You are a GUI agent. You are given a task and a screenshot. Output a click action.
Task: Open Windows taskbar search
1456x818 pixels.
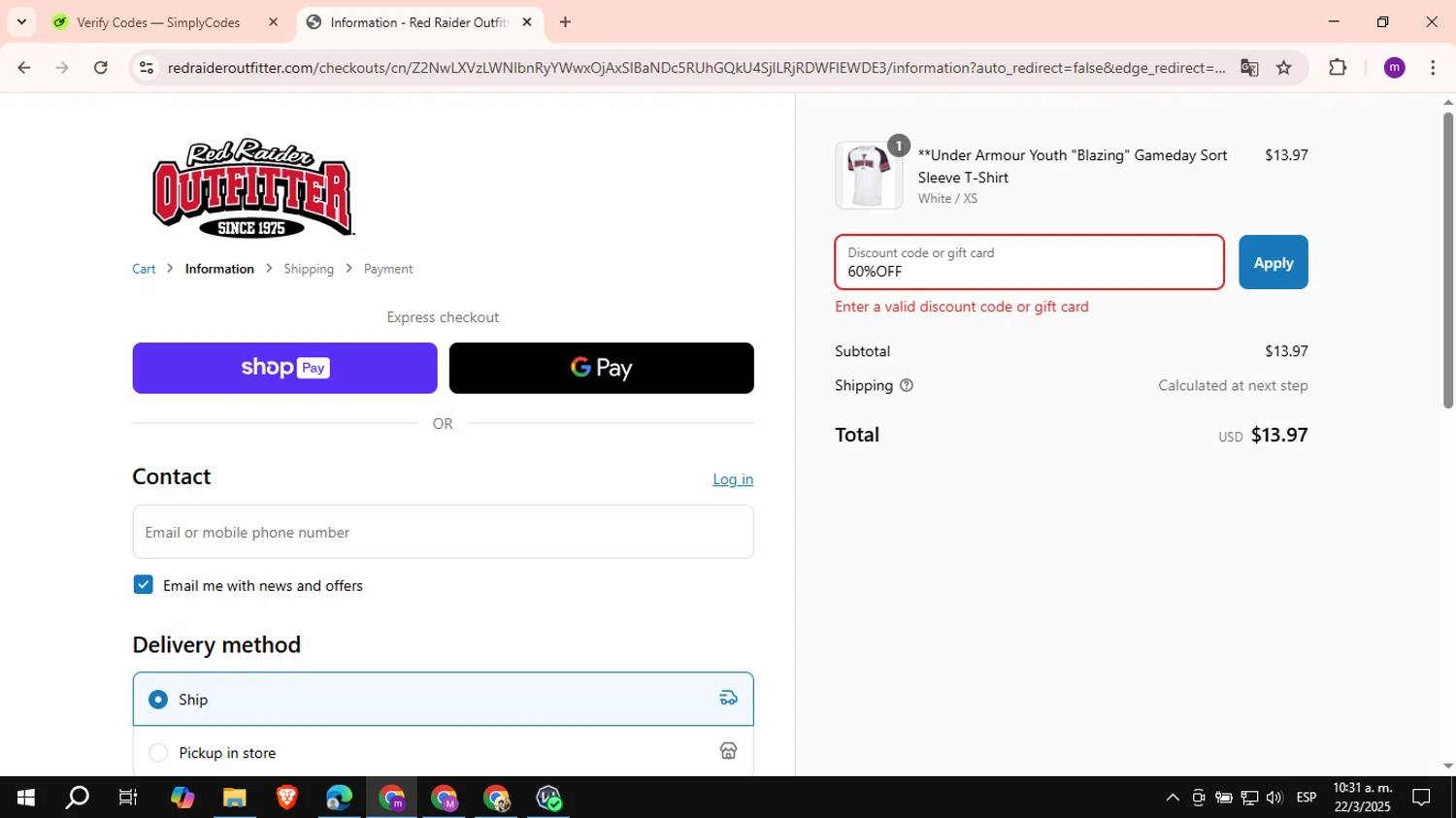(77, 798)
